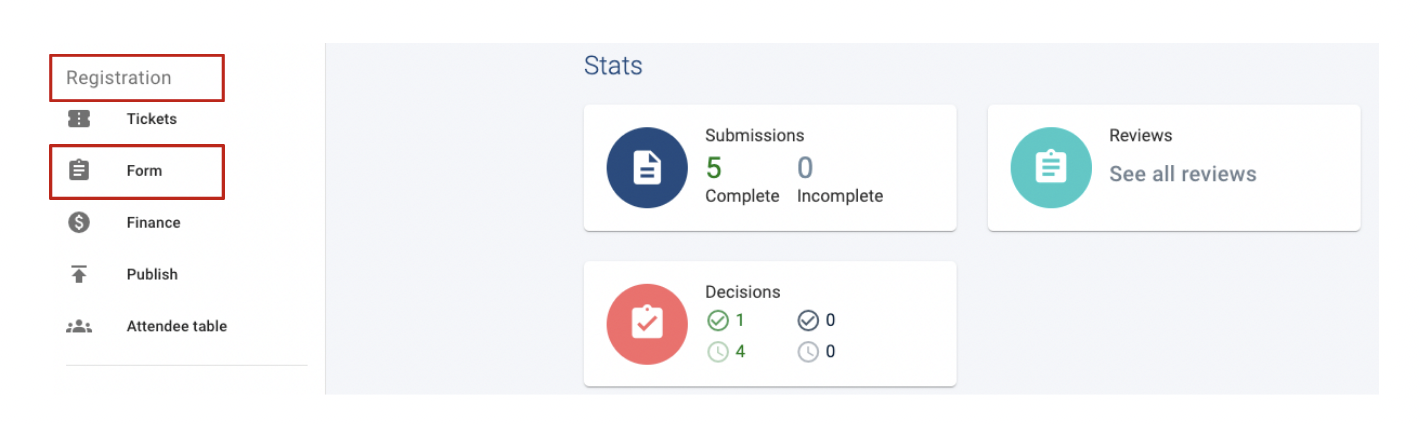The width and height of the screenshot is (1420, 424).
Task: Click the grey clock decision icon
Action: (x=808, y=351)
